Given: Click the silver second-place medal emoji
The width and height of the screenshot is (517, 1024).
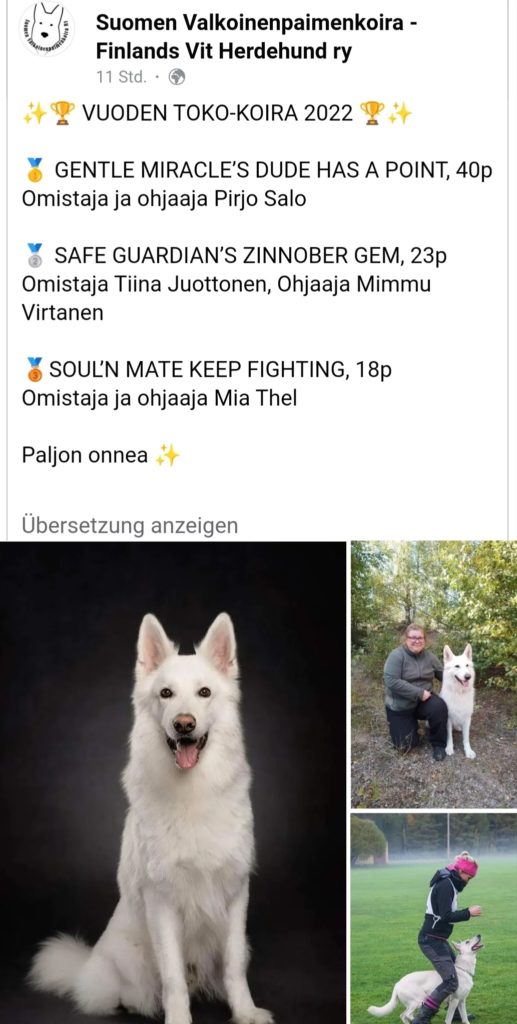Looking at the screenshot, I should 35,255.
